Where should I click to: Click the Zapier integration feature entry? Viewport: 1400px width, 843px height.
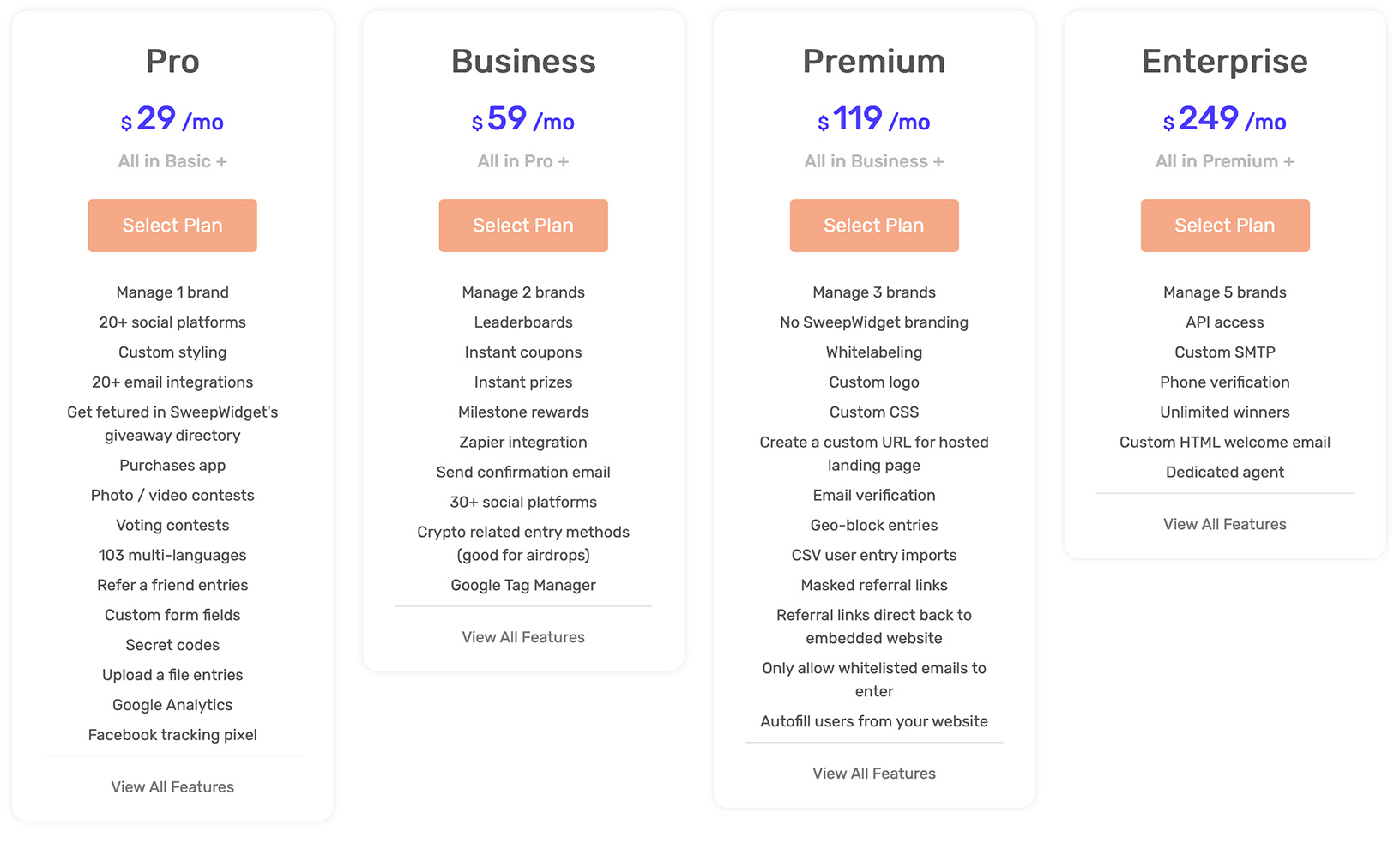click(523, 442)
